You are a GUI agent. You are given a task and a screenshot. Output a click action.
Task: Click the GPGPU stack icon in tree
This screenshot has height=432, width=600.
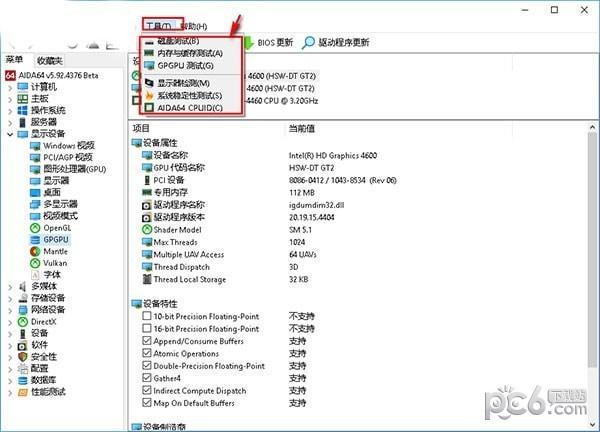(35, 240)
